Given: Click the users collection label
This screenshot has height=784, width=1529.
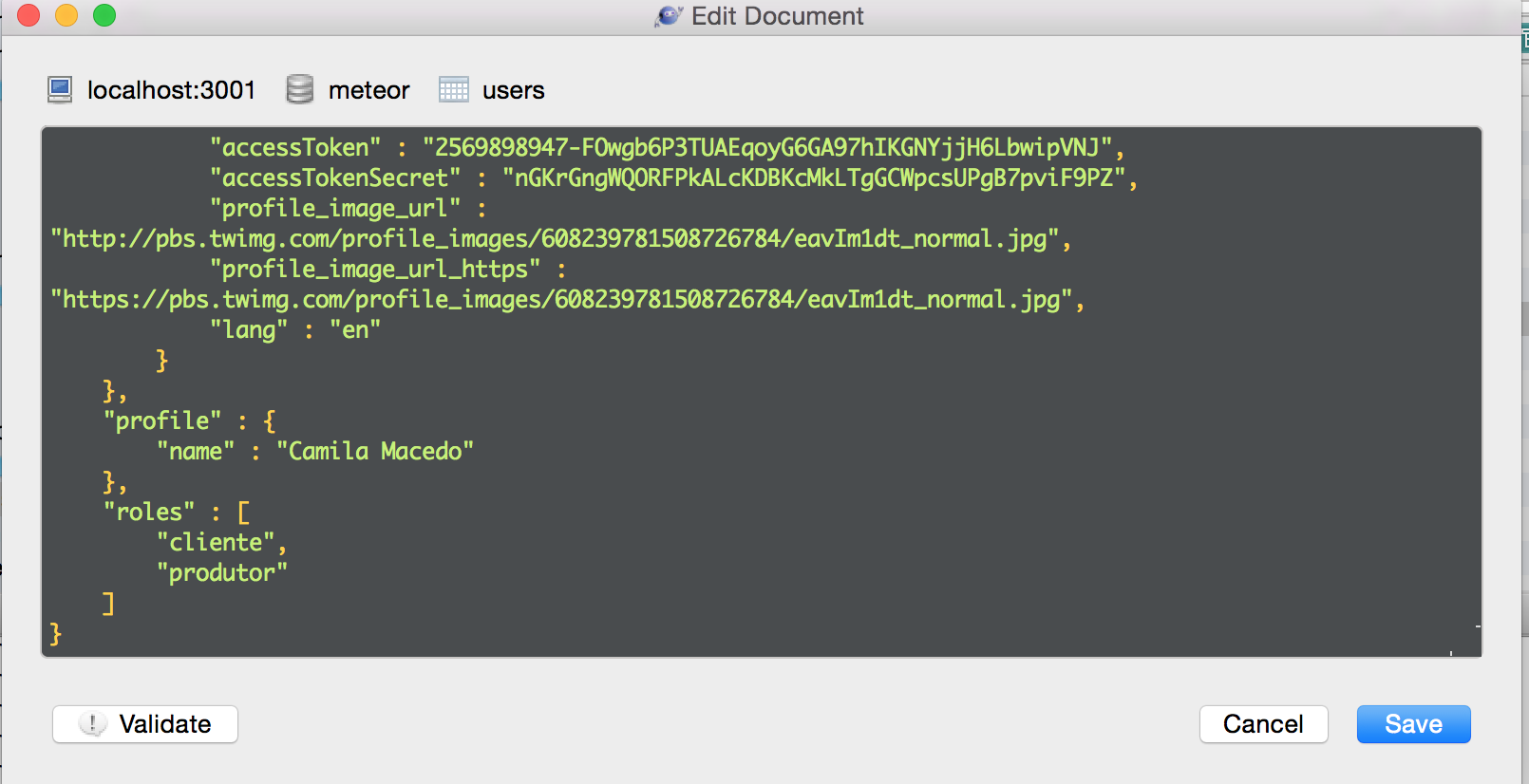Looking at the screenshot, I should [x=513, y=90].
